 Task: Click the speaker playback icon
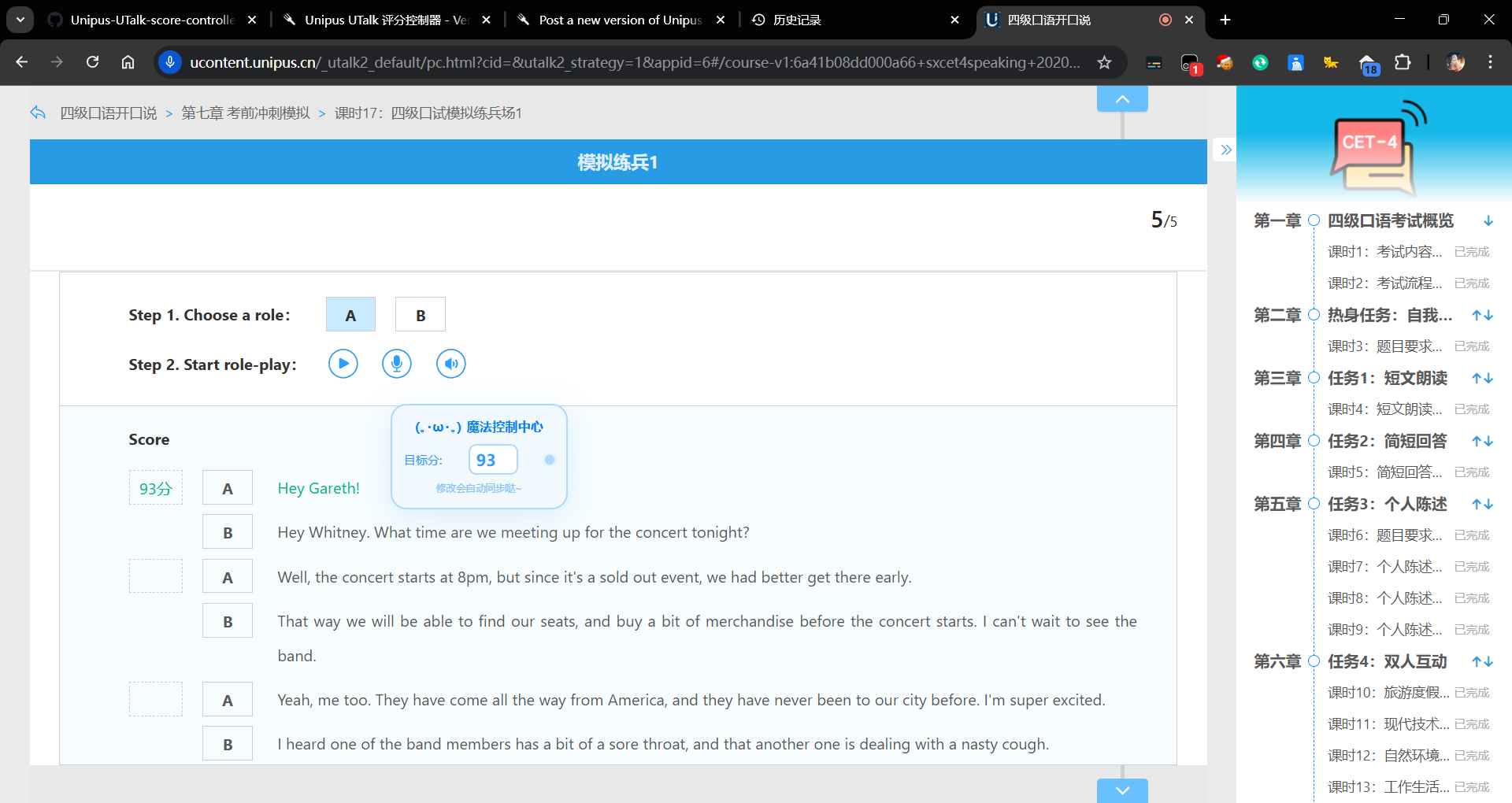pyautogui.click(x=451, y=364)
